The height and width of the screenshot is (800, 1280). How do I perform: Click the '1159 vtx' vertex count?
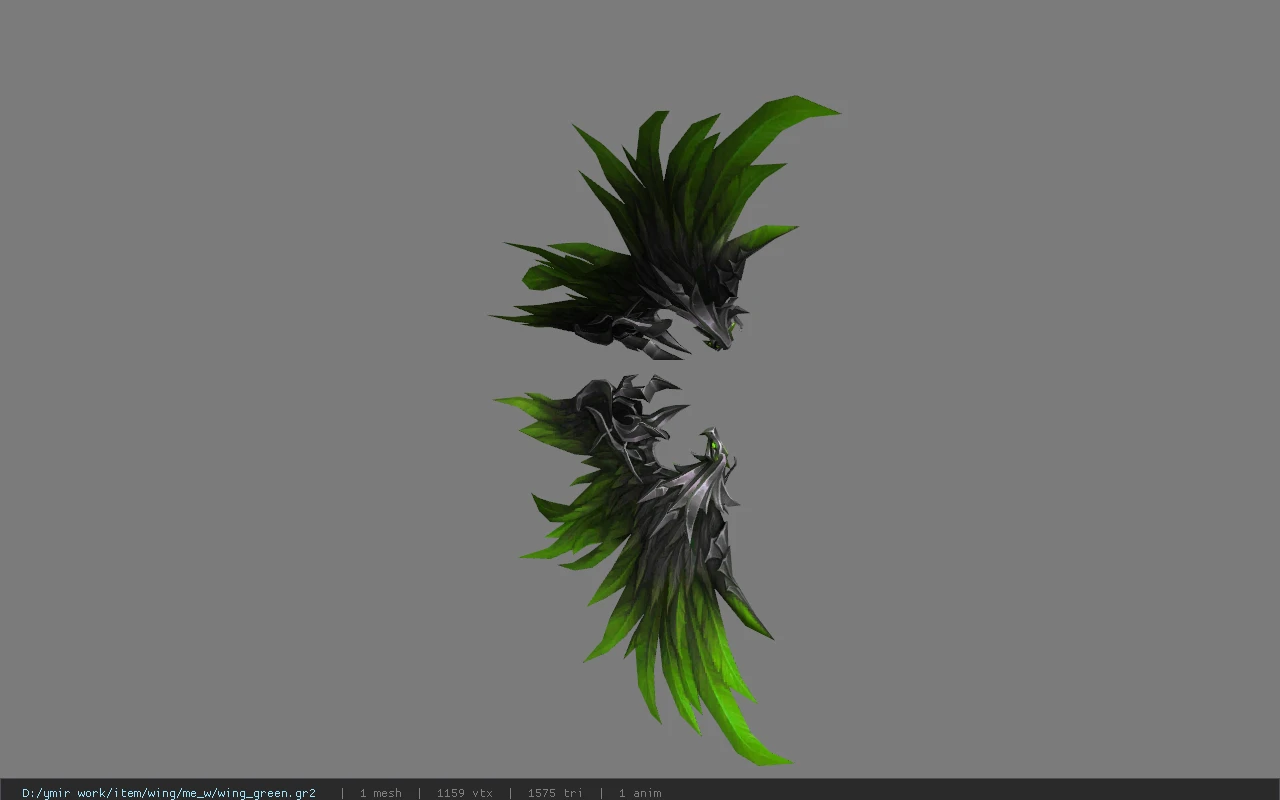464,793
